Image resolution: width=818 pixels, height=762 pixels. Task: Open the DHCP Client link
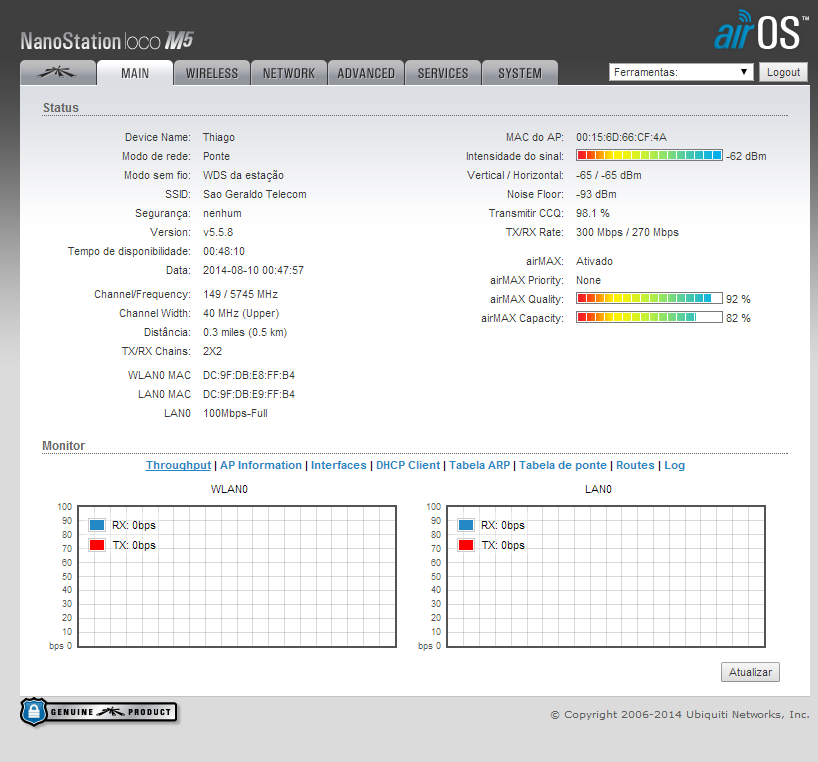click(x=408, y=465)
